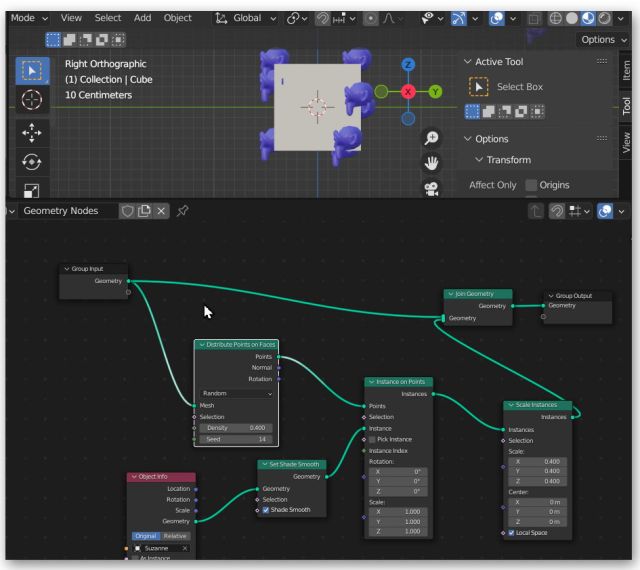Switch to rendered viewport shading
The image size is (640, 570).
[604, 18]
